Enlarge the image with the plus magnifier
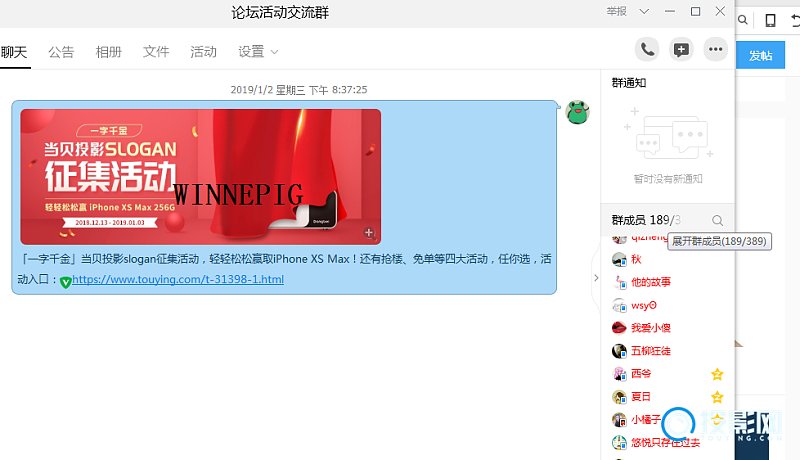Screen dimensions: 800x460 coord(369,233)
